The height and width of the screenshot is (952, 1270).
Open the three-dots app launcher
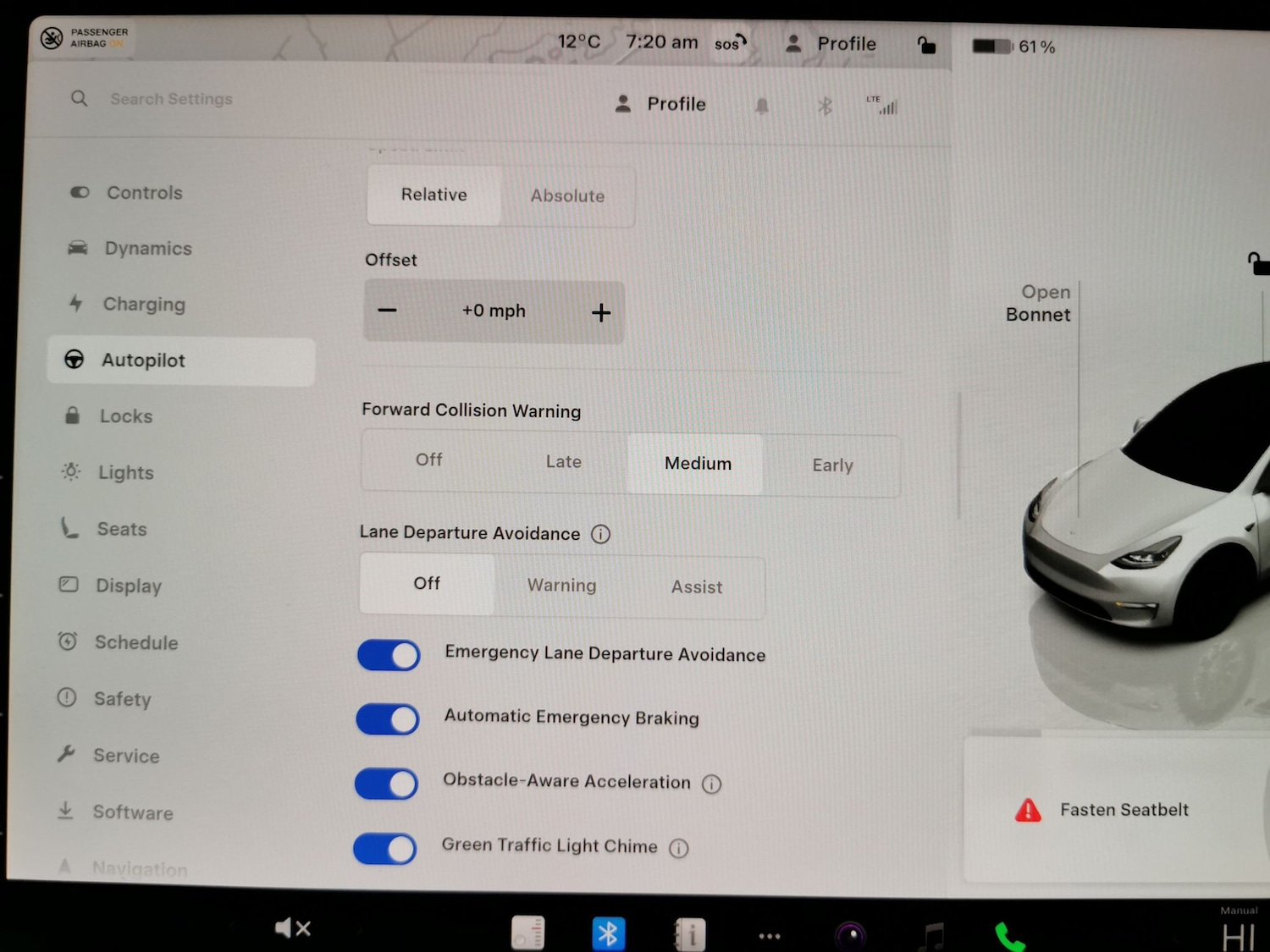[x=770, y=936]
